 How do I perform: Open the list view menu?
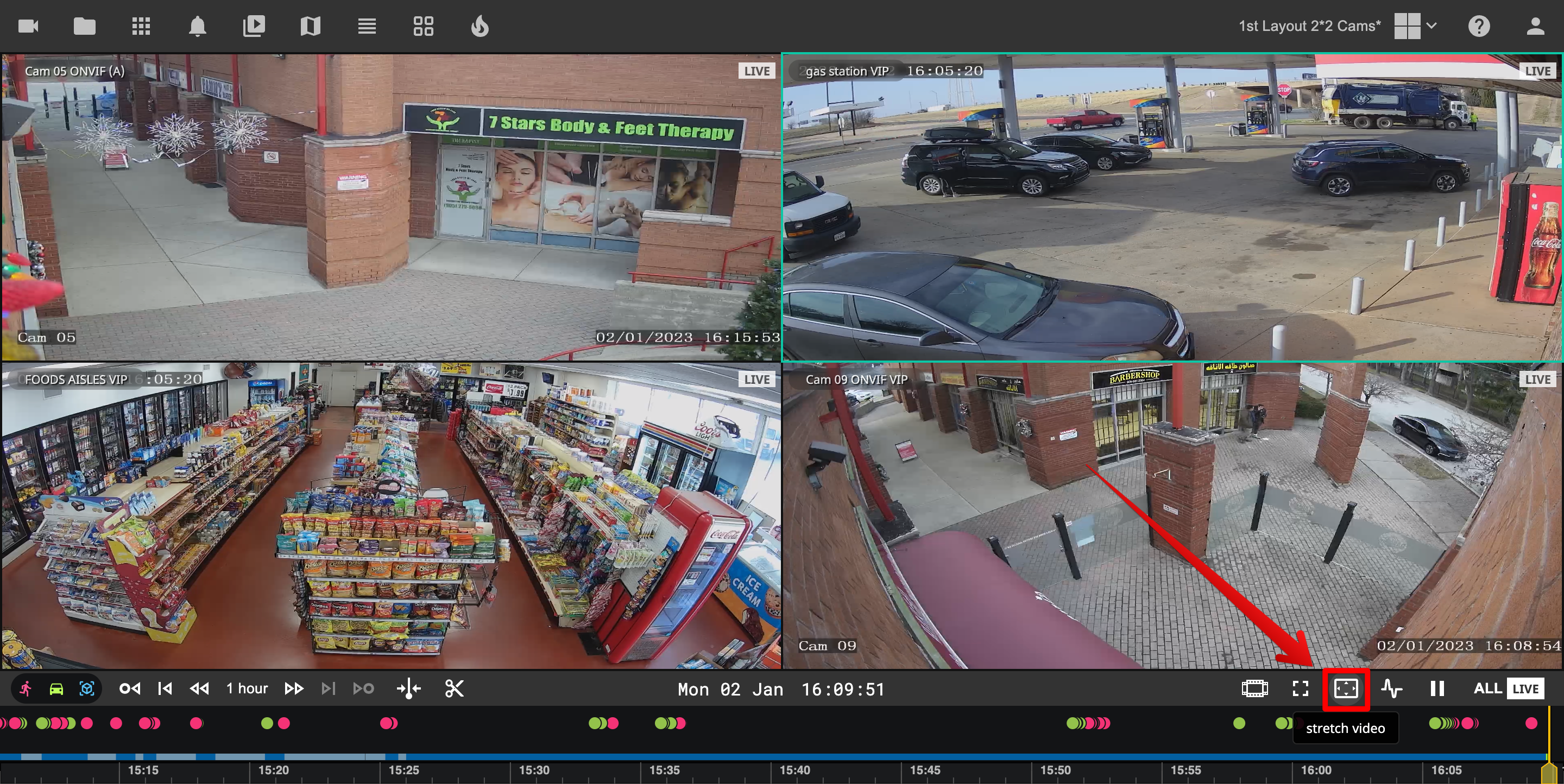(x=367, y=26)
